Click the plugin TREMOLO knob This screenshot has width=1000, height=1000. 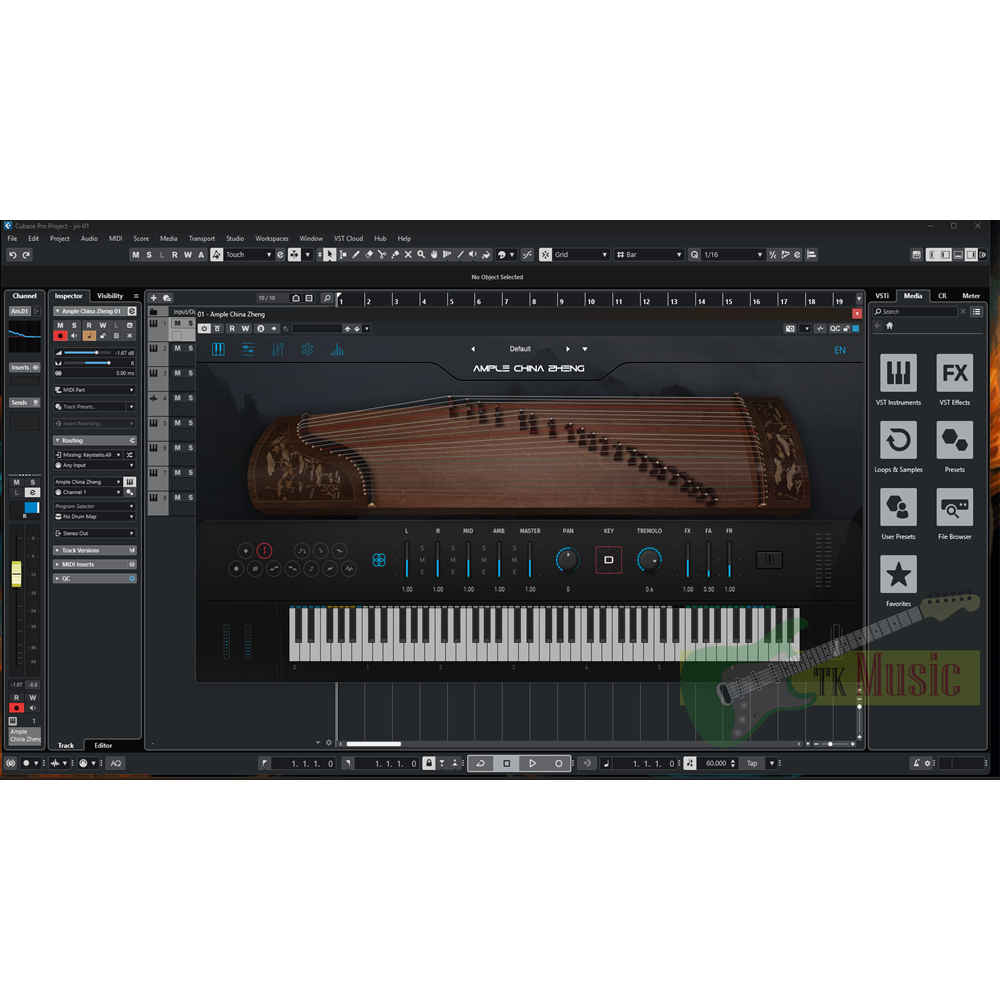tap(649, 560)
